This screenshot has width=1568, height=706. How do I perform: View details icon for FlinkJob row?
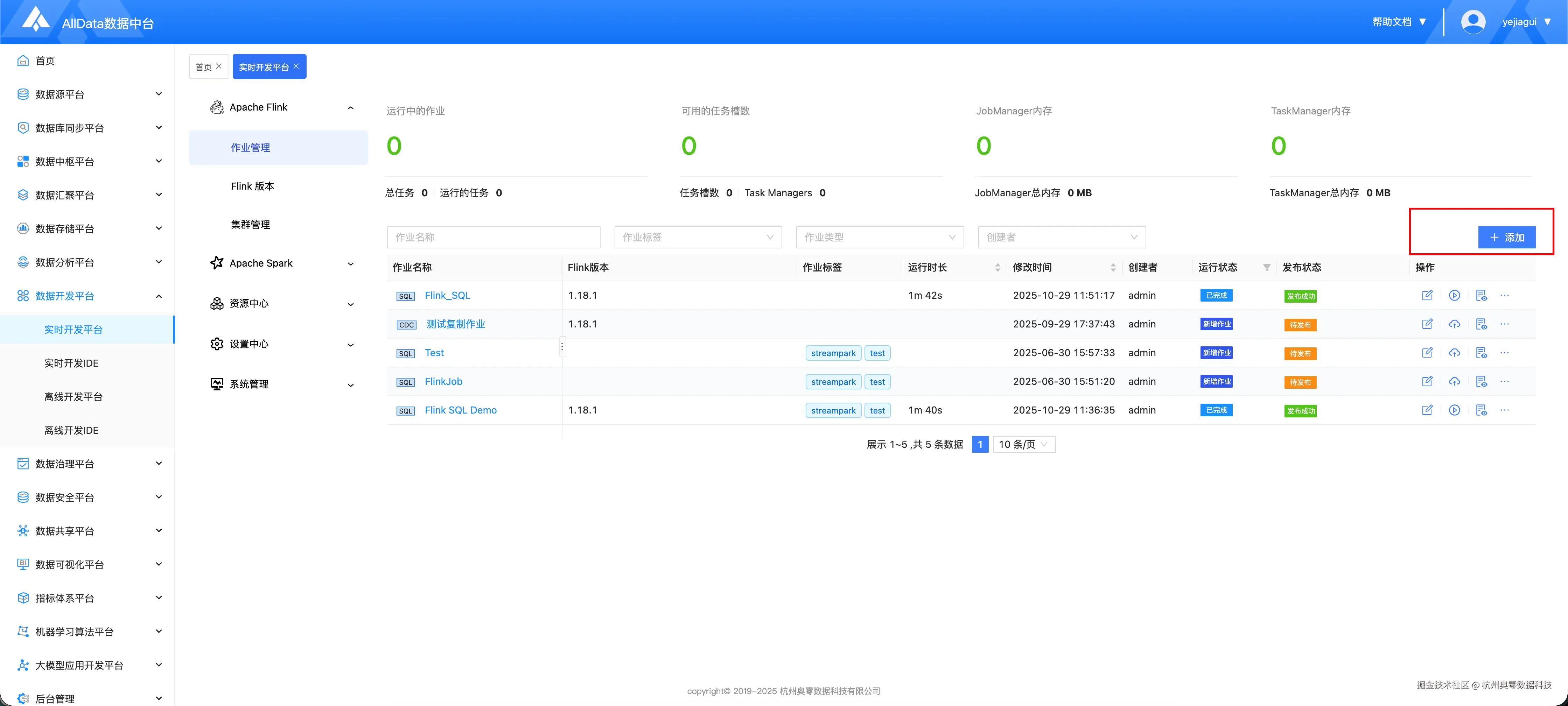(x=1481, y=382)
